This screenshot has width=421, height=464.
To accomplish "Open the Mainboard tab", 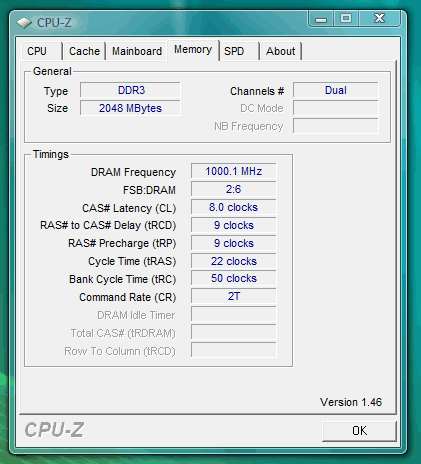I will click(137, 51).
